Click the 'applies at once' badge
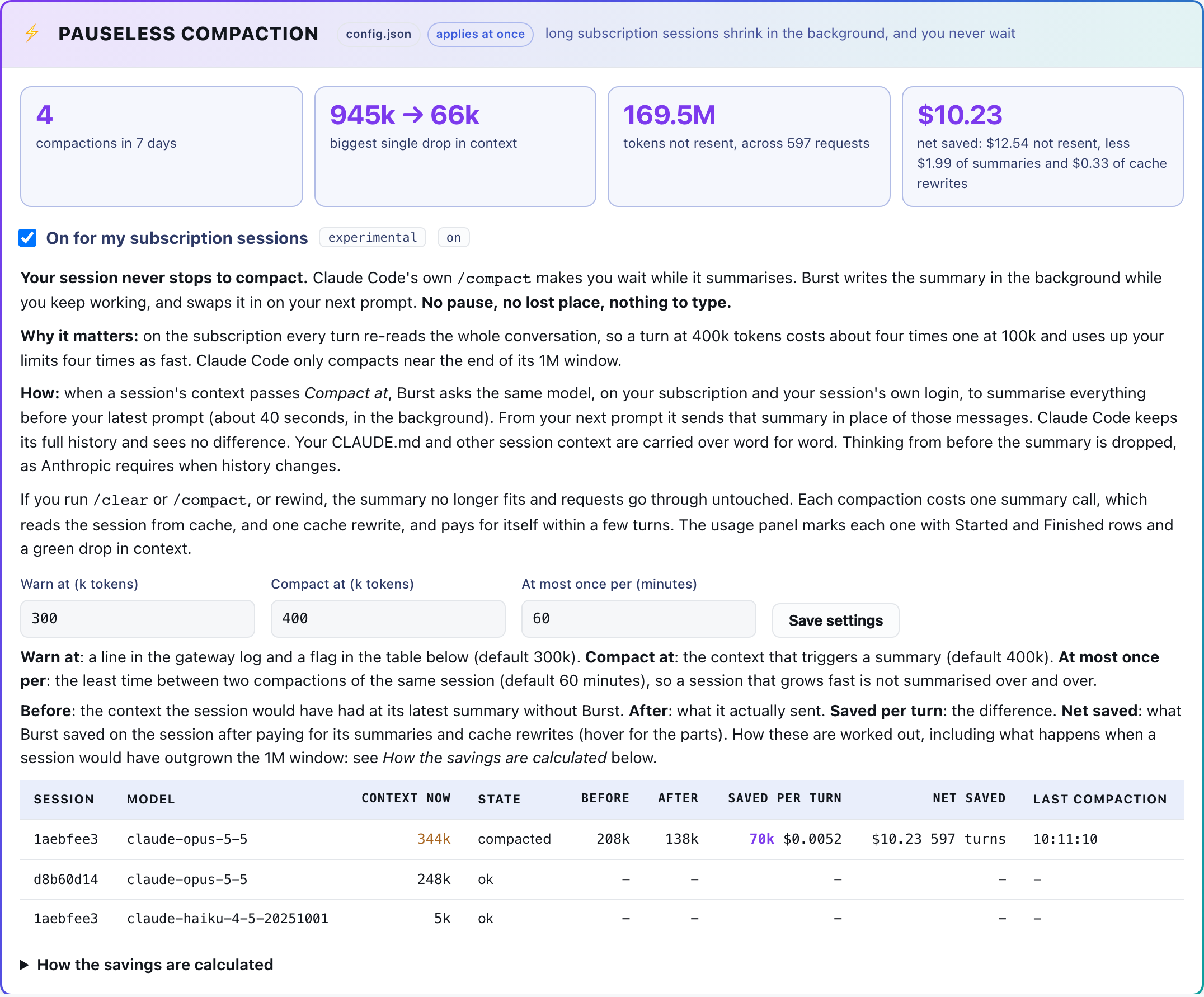This screenshot has width=1204, height=997. (481, 34)
